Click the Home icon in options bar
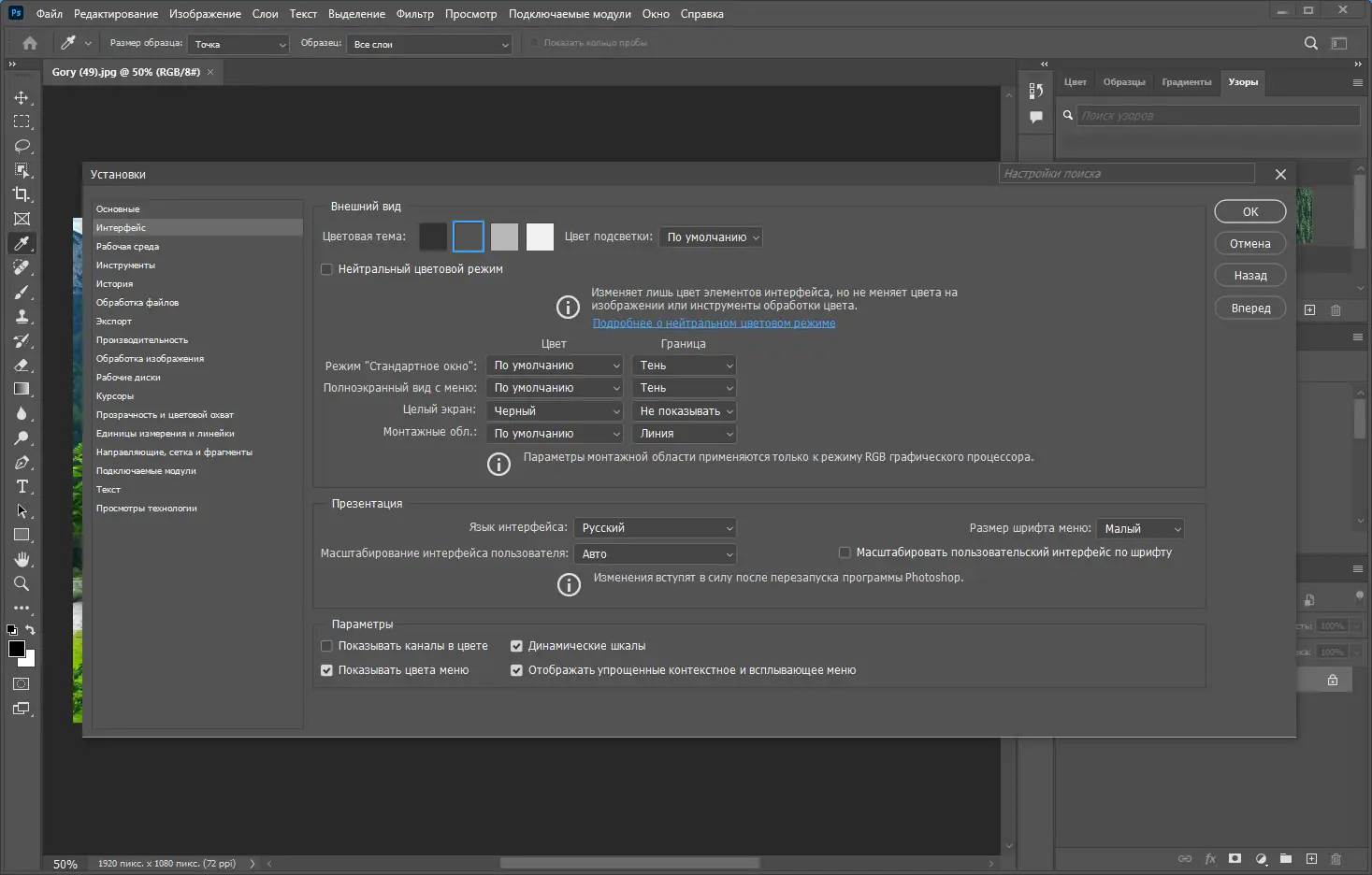 [x=30, y=43]
